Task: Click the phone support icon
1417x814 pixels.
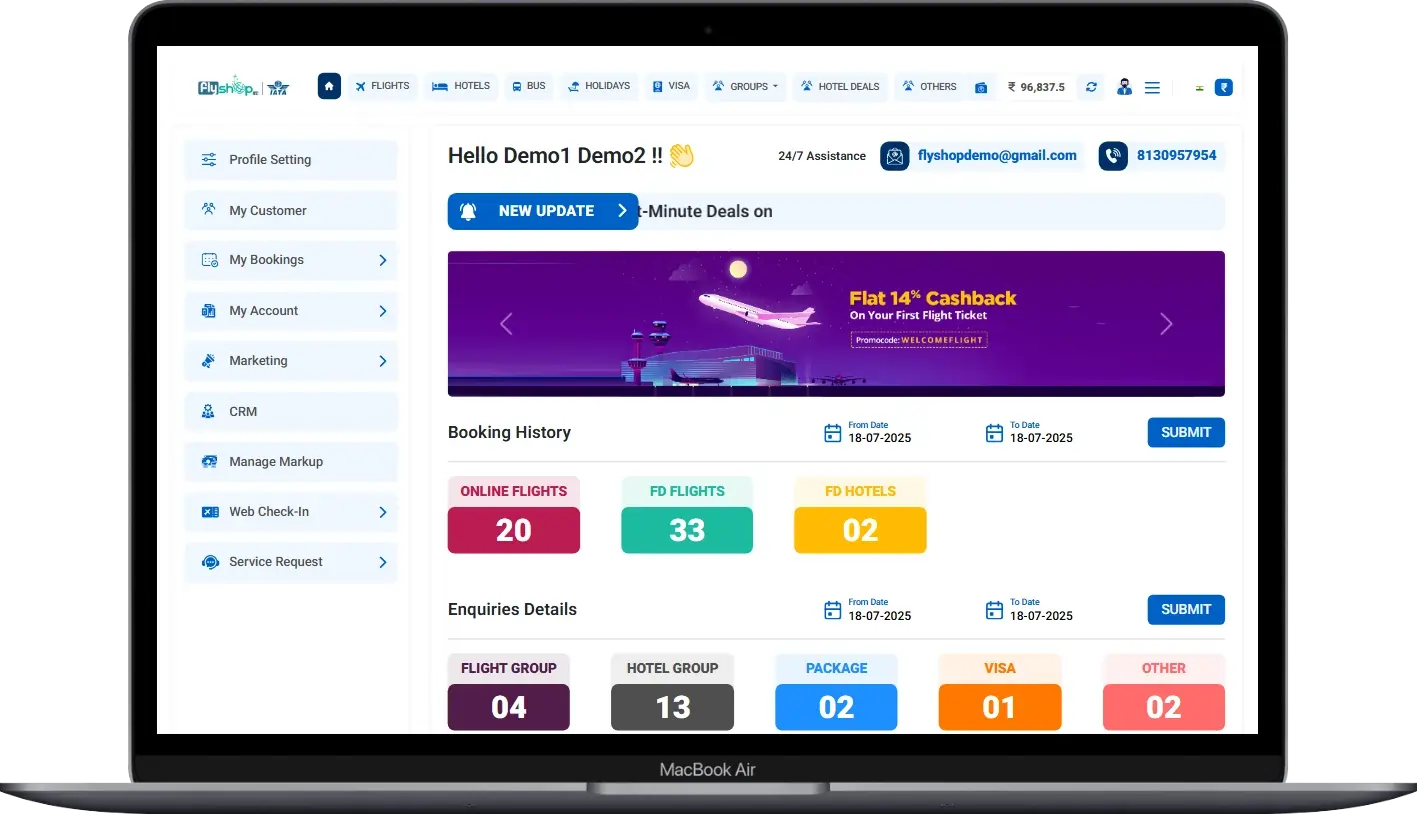Action: [x=1113, y=156]
